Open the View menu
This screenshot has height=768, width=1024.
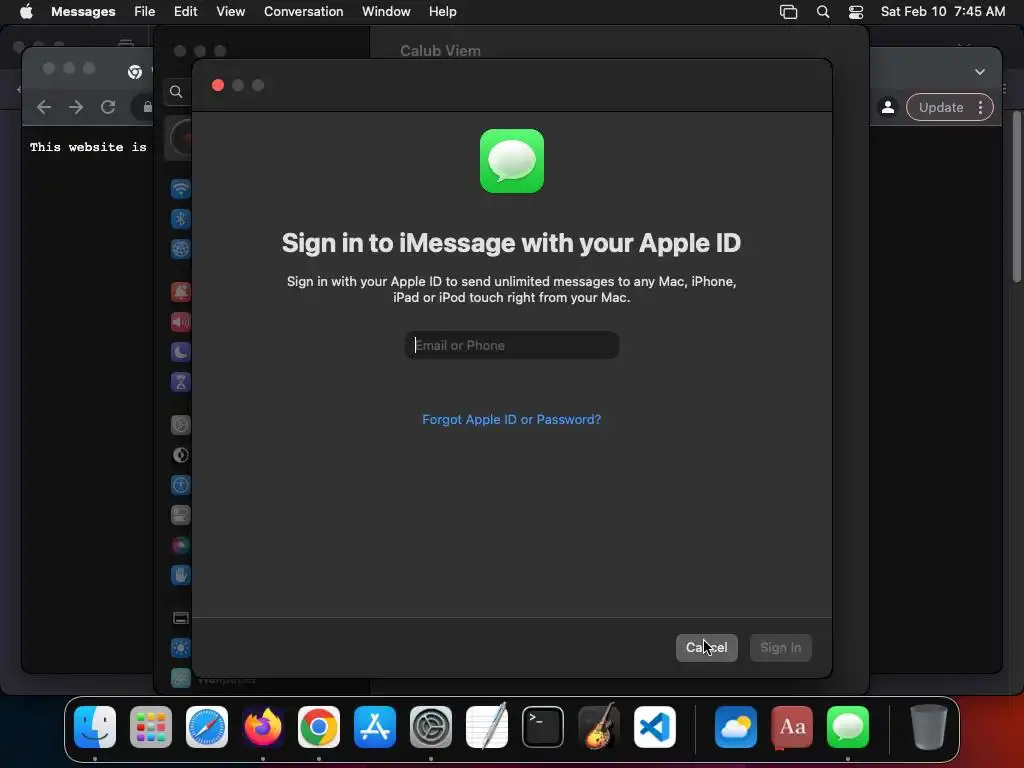pyautogui.click(x=231, y=11)
